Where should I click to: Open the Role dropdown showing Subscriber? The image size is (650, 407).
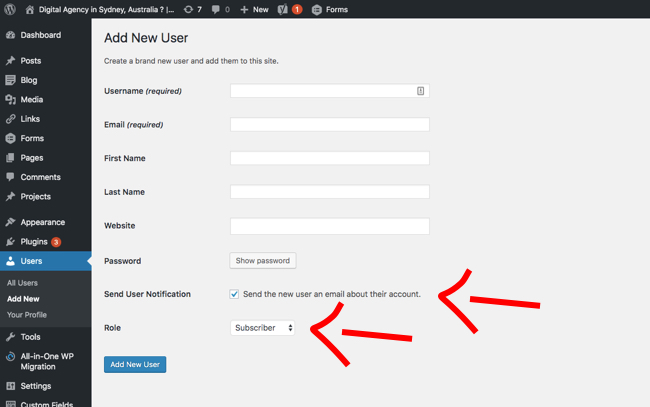tap(262, 328)
